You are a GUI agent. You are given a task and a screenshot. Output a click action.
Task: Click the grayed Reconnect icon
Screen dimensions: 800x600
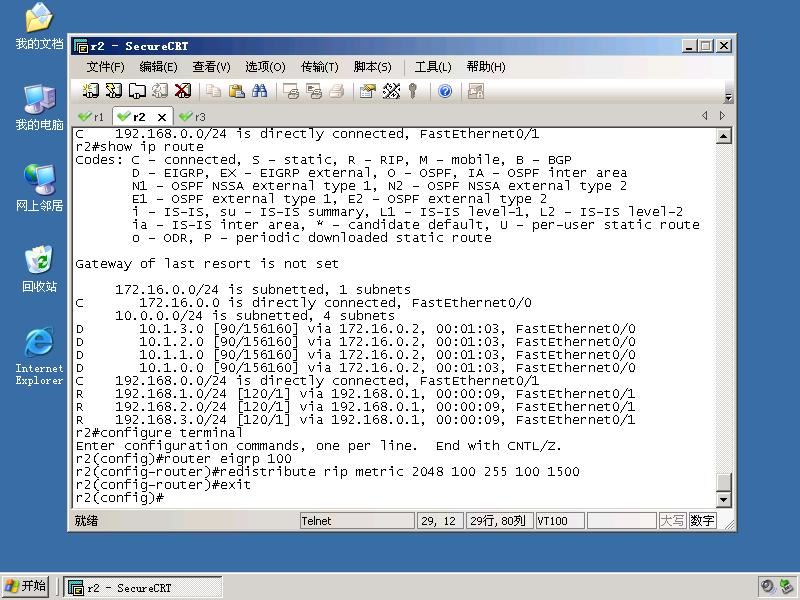tap(160, 91)
